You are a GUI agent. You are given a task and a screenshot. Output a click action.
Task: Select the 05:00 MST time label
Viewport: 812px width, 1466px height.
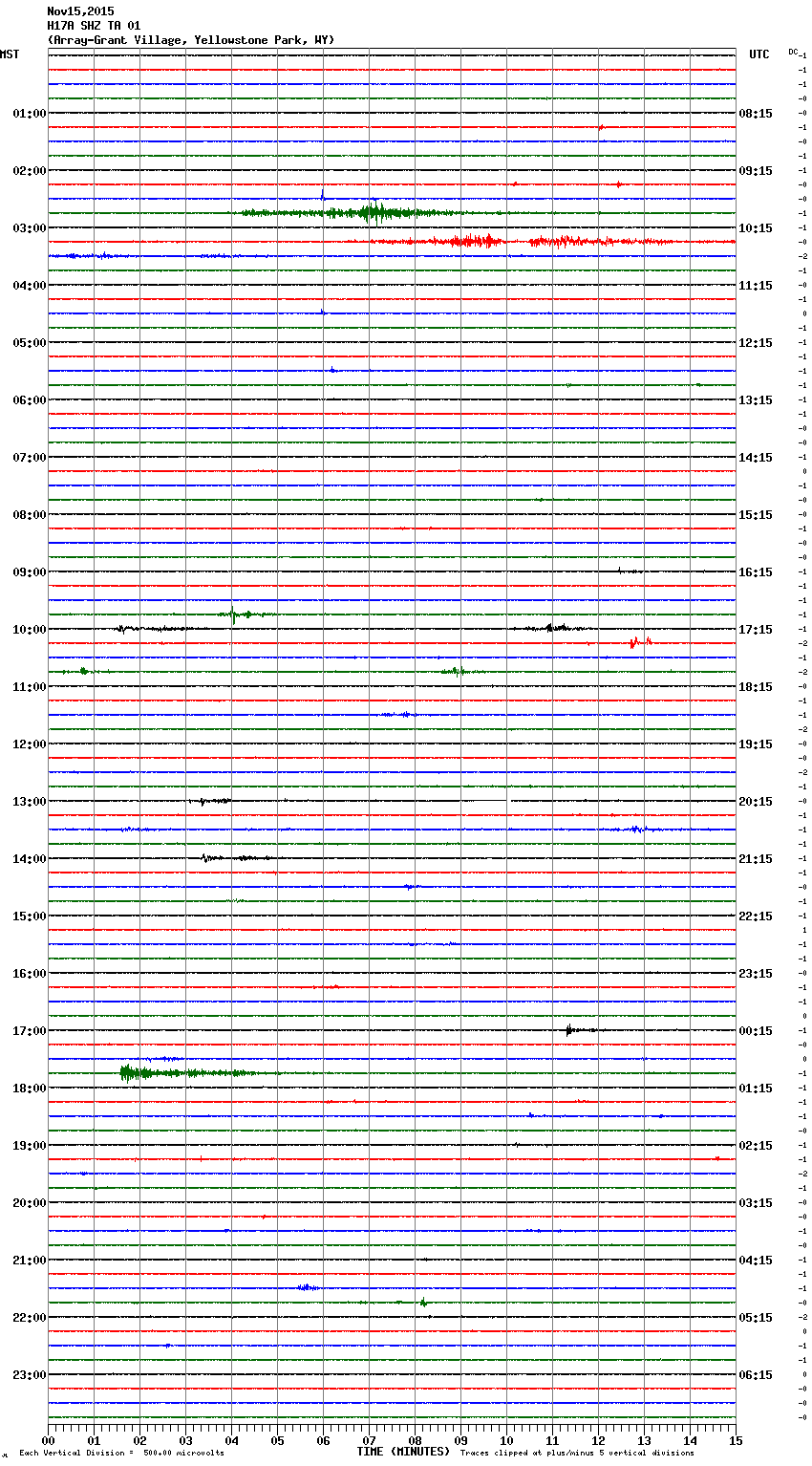pyautogui.click(x=30, y=343)
